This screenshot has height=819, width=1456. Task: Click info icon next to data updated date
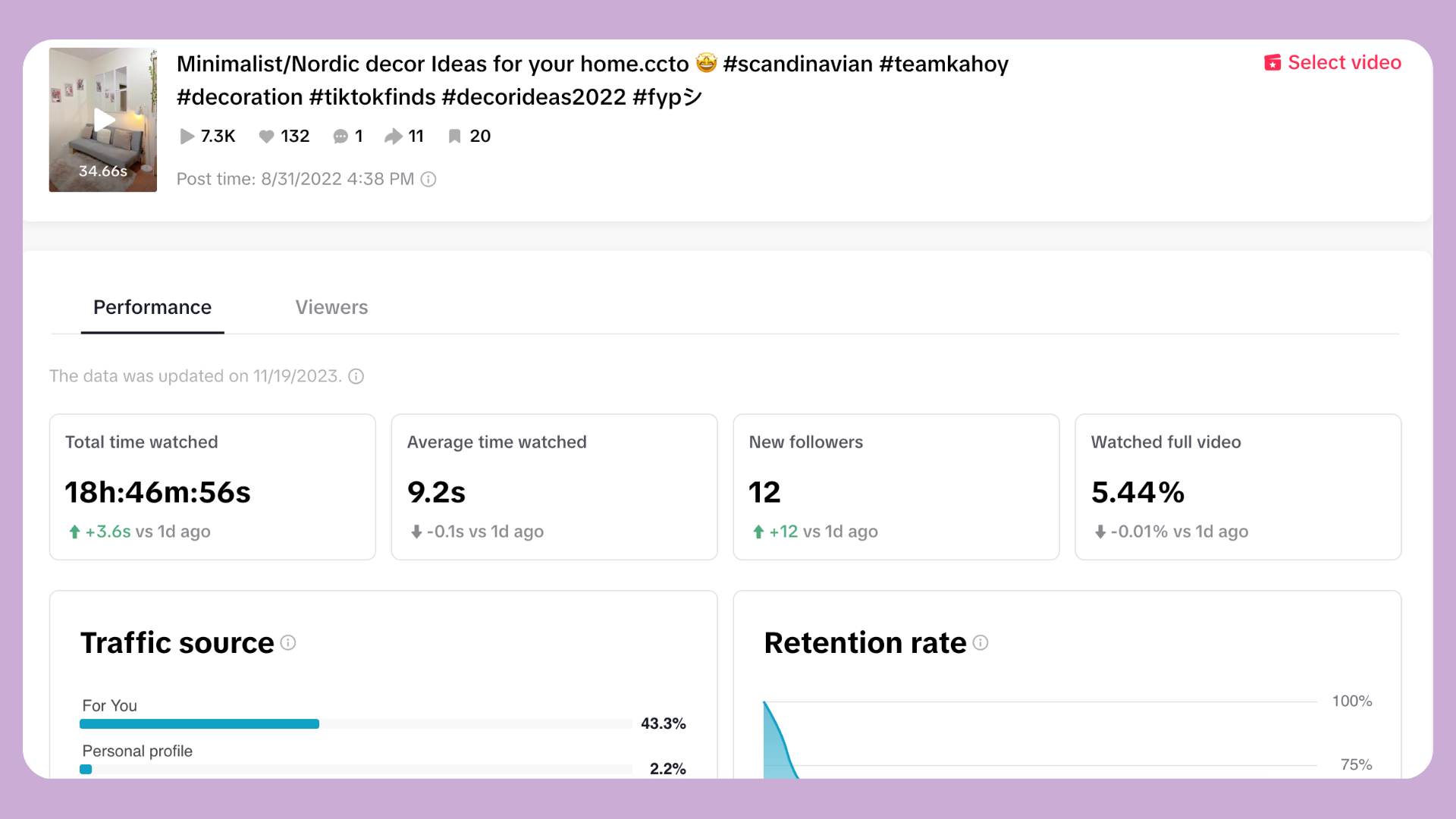coord(356,377)
